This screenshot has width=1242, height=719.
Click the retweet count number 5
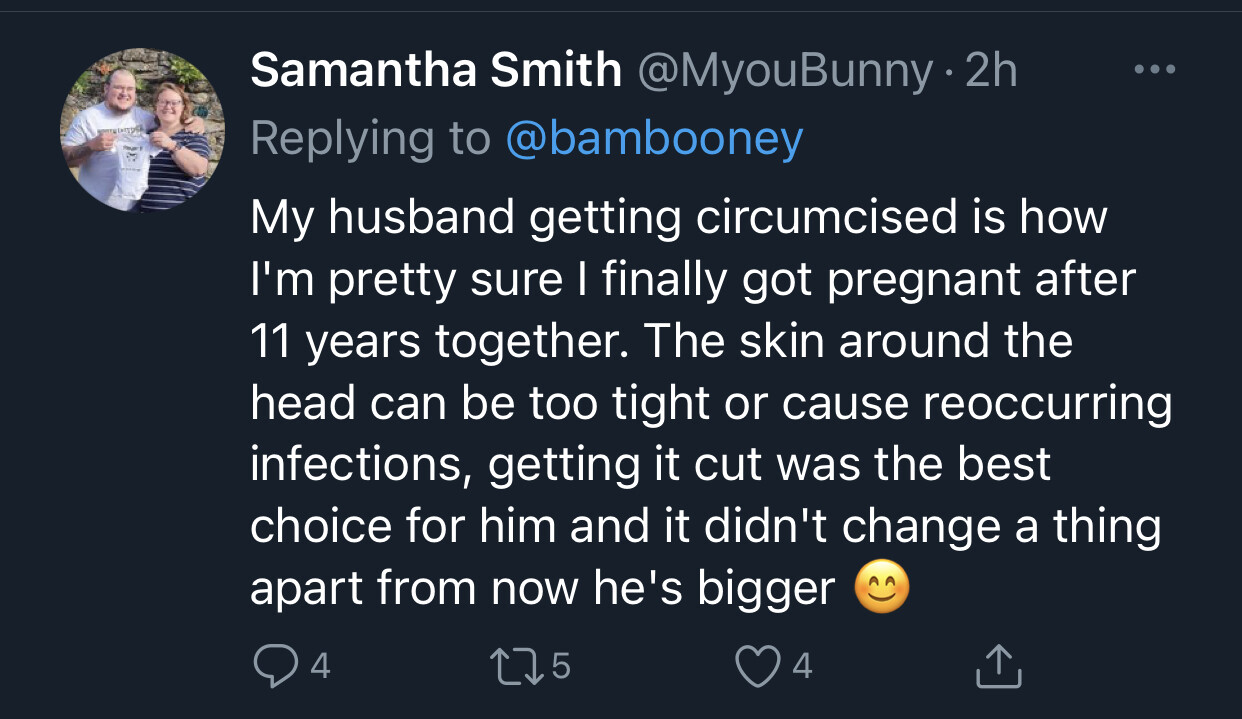point(560,666)
